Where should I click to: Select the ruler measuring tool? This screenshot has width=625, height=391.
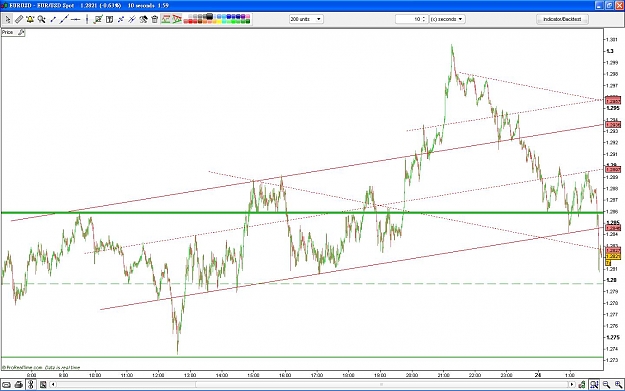point(19,19)
